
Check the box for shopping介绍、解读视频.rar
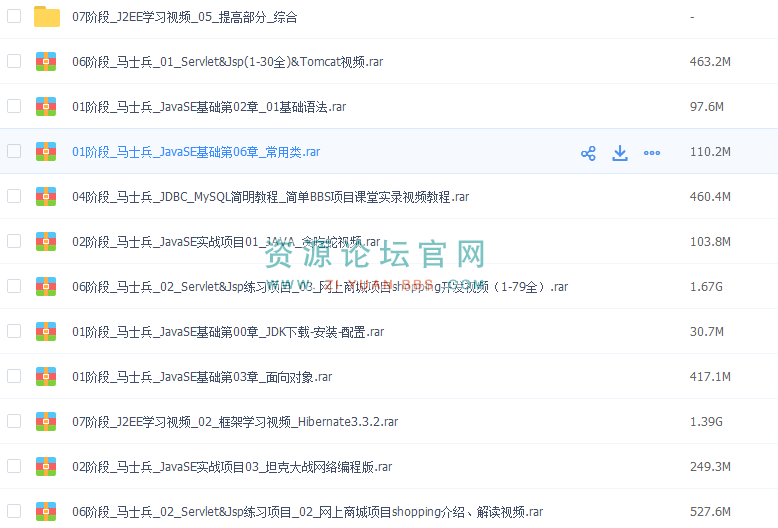pyautogui.click(x=14, y=511)
